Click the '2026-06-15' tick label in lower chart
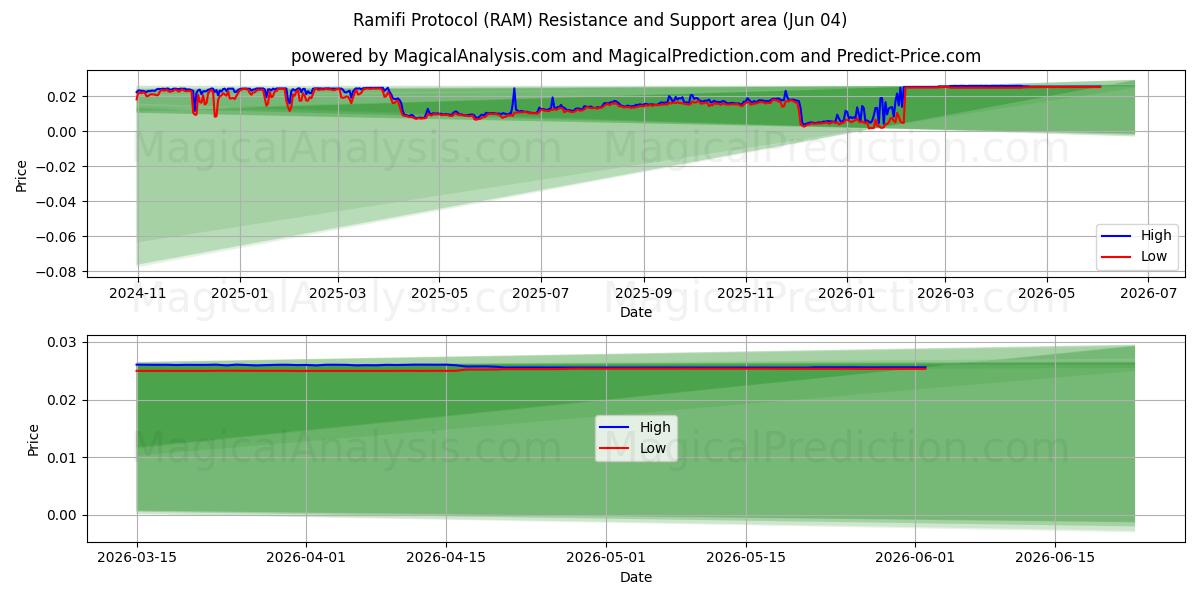Viewport: 1200px width, 600px height. (1054, 558)
